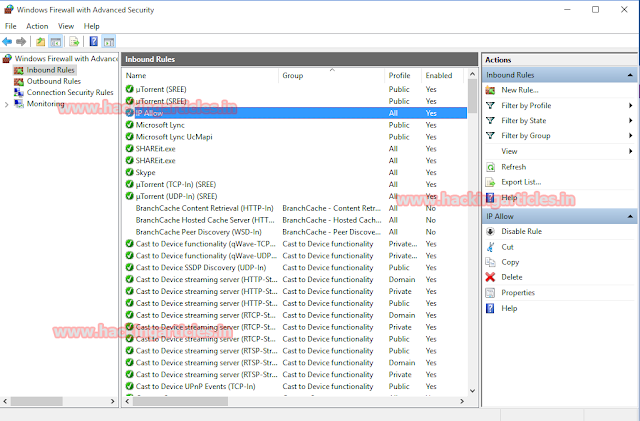
Task: Expand the Monitoring tree node
Action: 6,105
